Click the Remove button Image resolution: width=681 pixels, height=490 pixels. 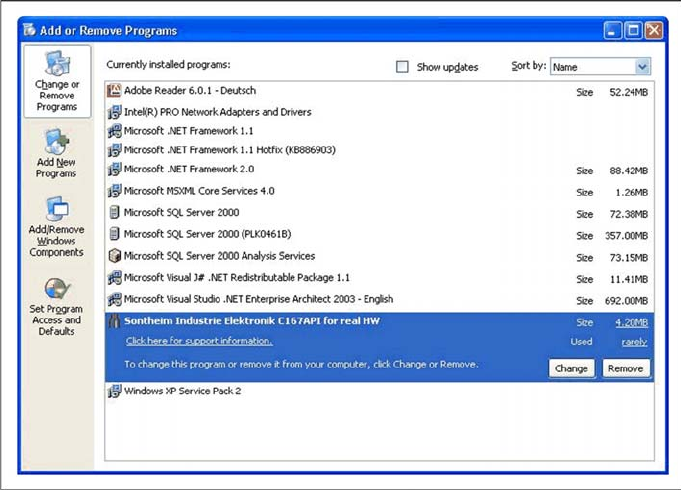tap(626, 368)
